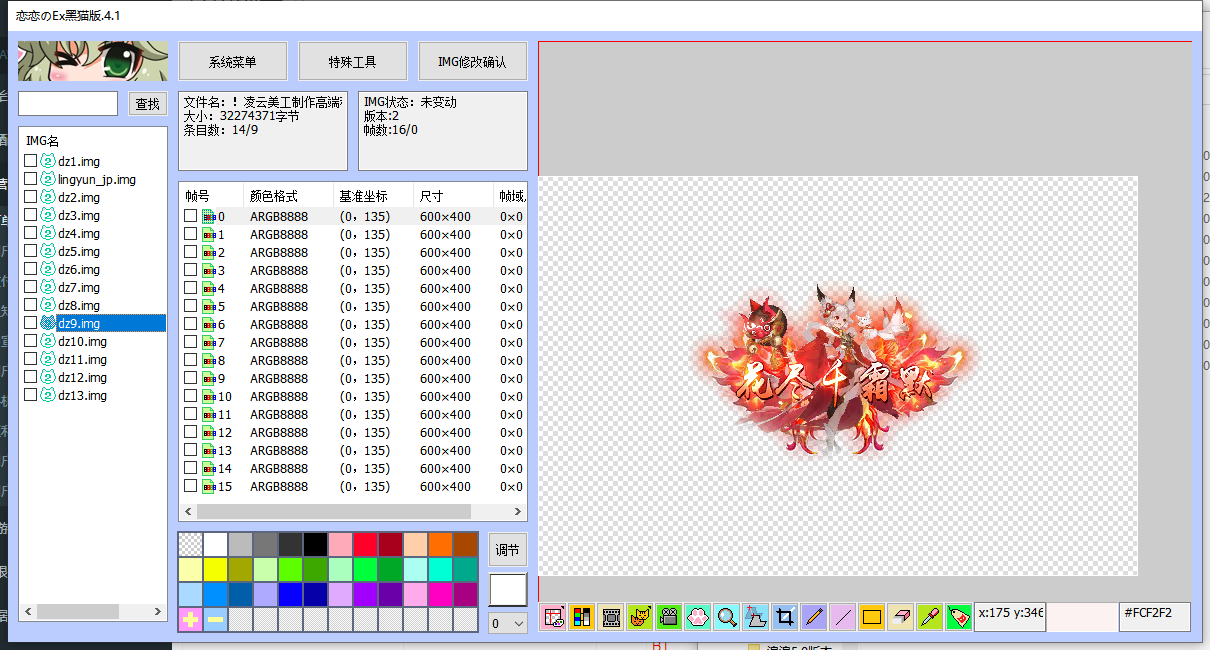
Task: Select the Eraser tool
Action: [901, 617]
